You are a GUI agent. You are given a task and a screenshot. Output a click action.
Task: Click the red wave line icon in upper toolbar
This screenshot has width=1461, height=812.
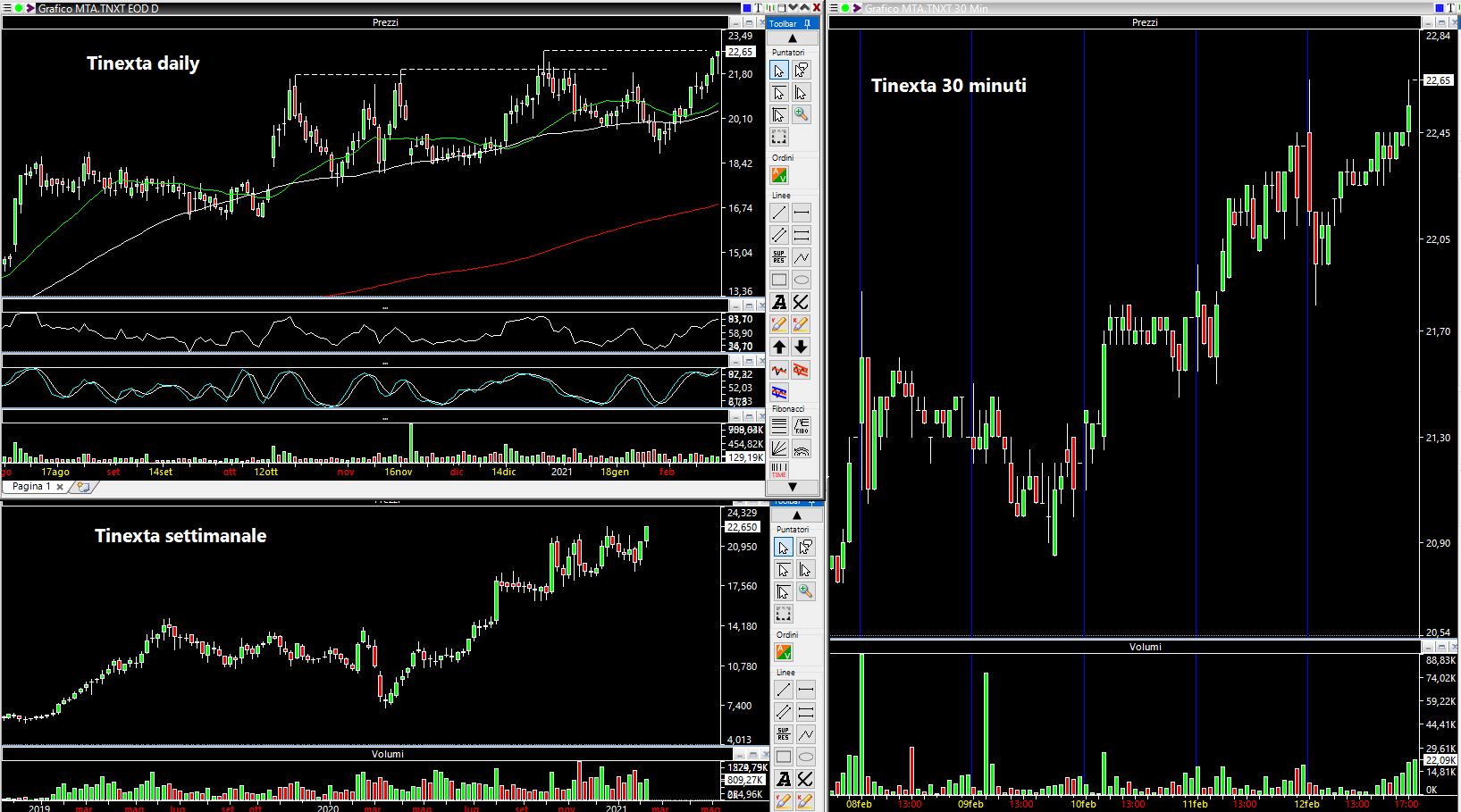[x=779, y=369]
